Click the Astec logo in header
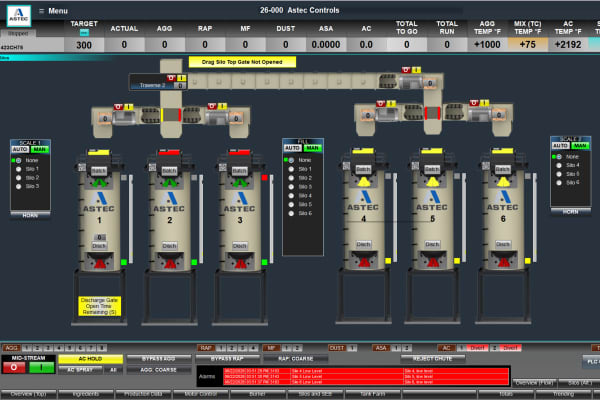This screenshot has width=600, height=400. 19,15
